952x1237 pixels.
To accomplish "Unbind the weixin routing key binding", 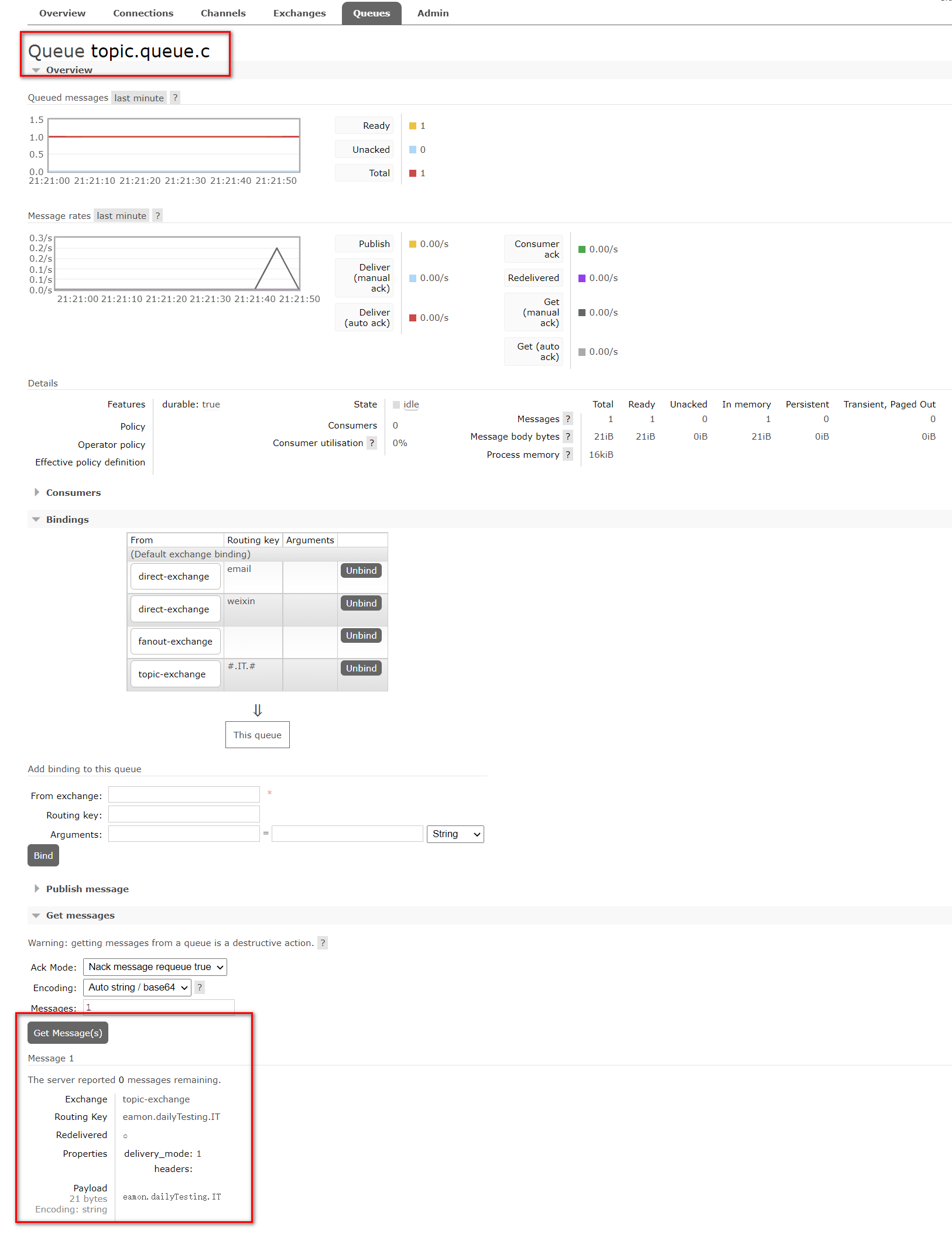I will 361,603.
